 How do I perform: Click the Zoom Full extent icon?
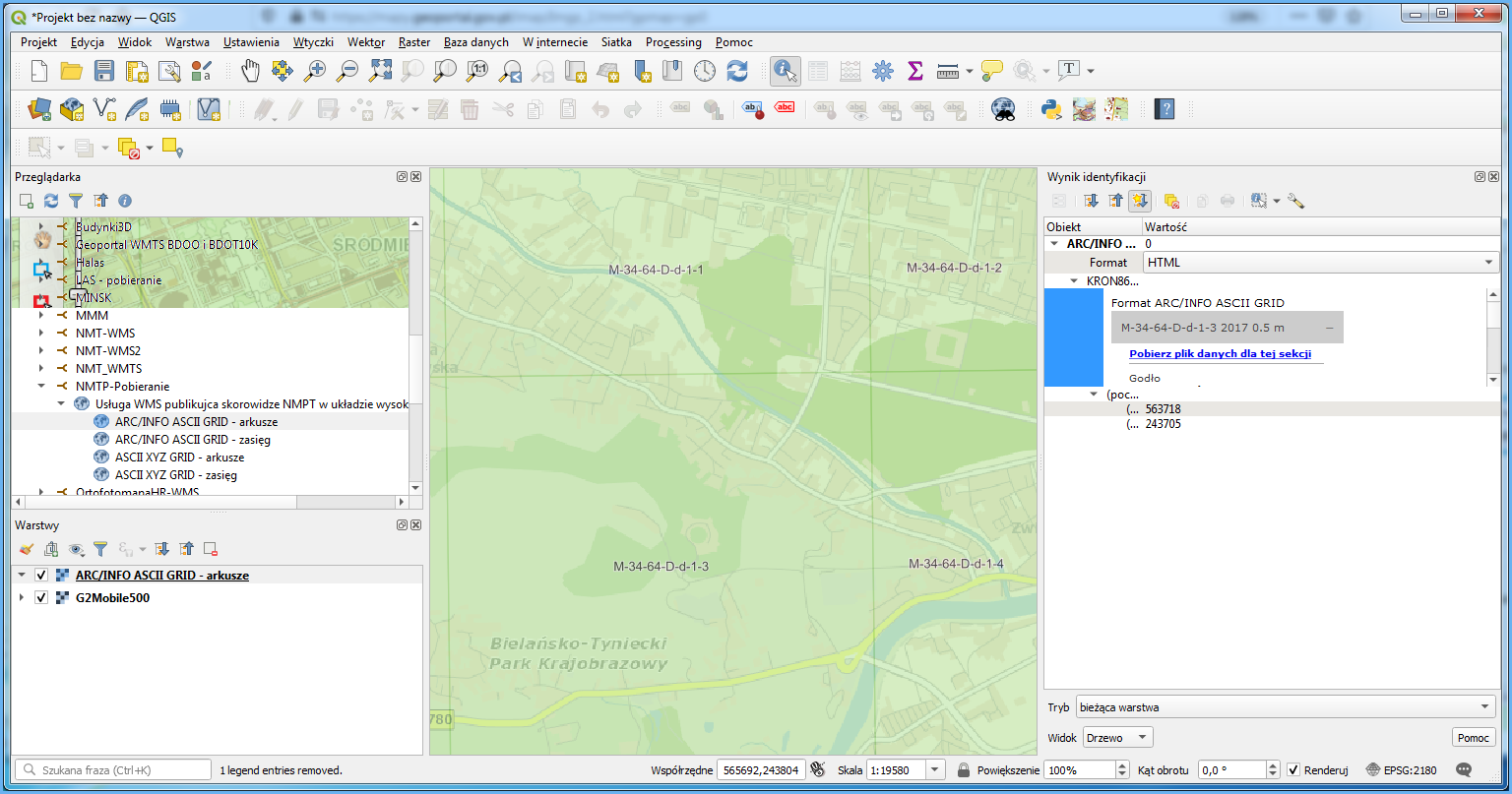tap(380, 71)
